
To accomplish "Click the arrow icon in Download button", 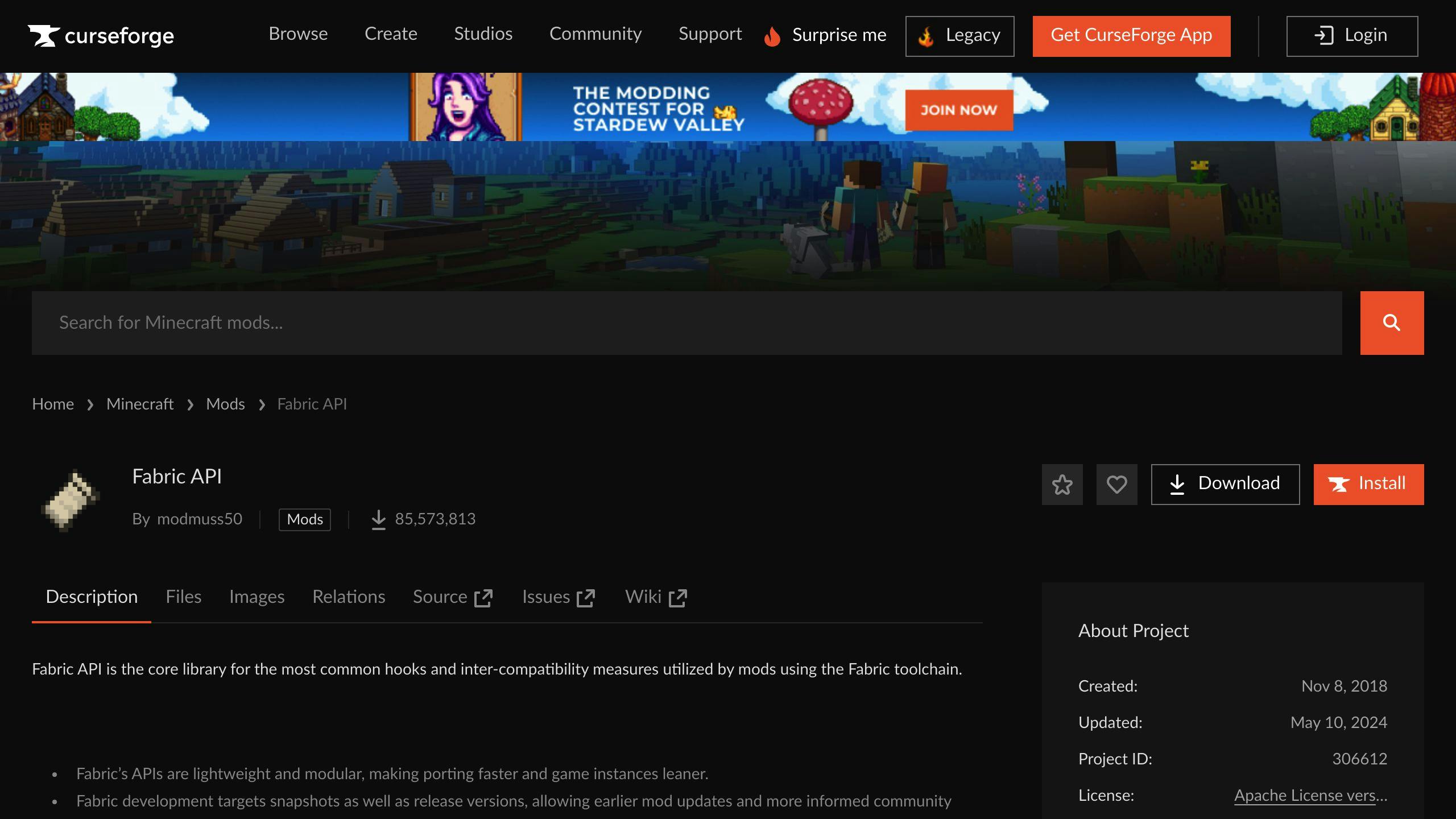I will 1177,485.
